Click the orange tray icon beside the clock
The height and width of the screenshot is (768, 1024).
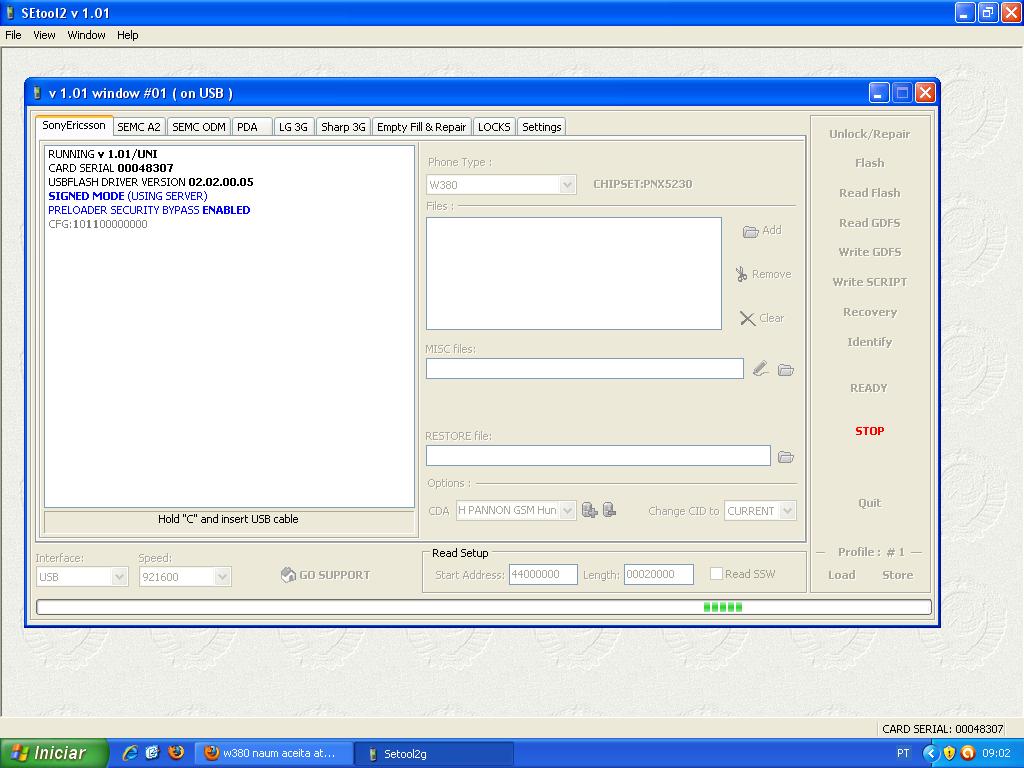968,754
